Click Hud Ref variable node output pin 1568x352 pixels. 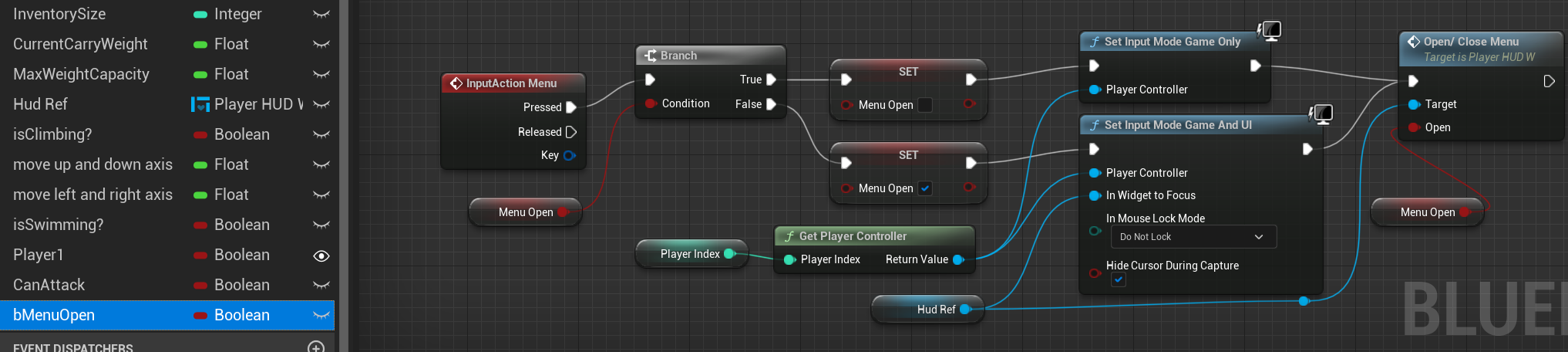tap(965, 310)
